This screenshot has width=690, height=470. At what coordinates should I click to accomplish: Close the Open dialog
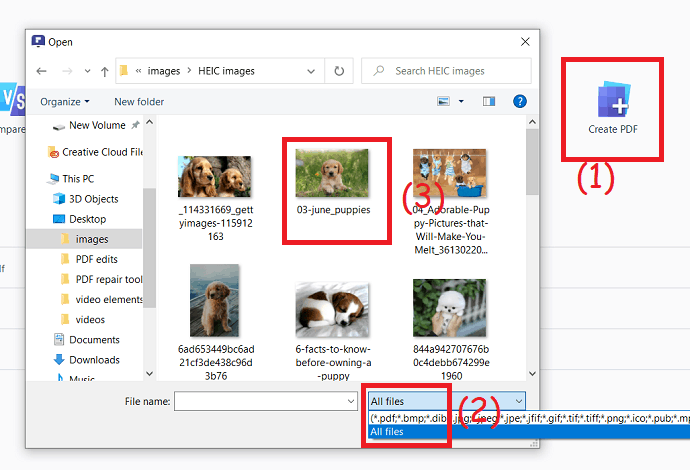[x=525, y=42]
